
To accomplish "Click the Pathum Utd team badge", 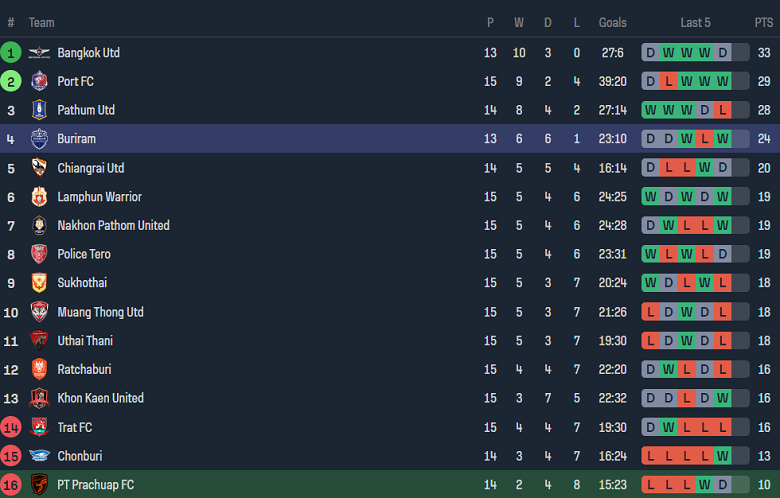I will coord(39,111).
